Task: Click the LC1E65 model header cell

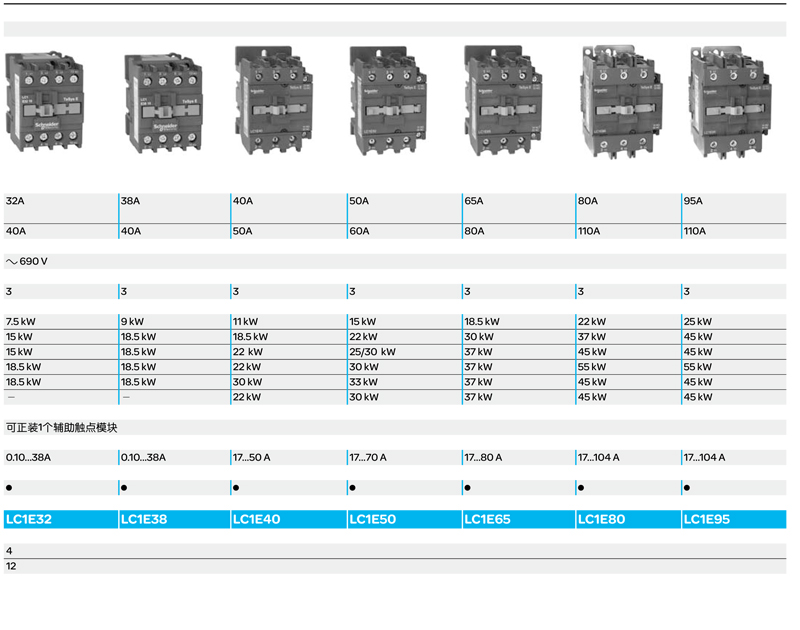Action: pyautogui.click(x=519, y=519)
